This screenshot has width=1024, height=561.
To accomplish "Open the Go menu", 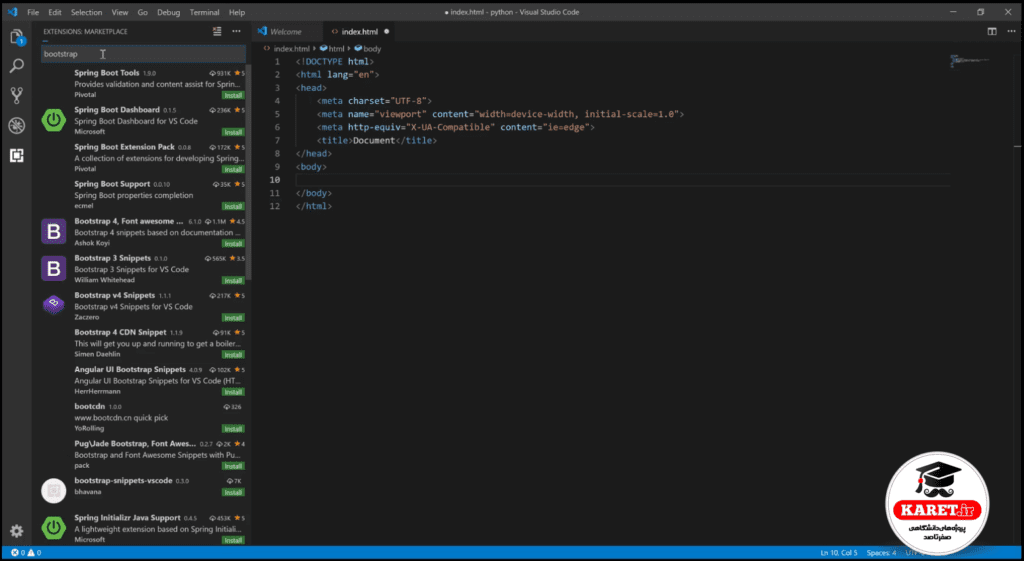I will 142,12.
